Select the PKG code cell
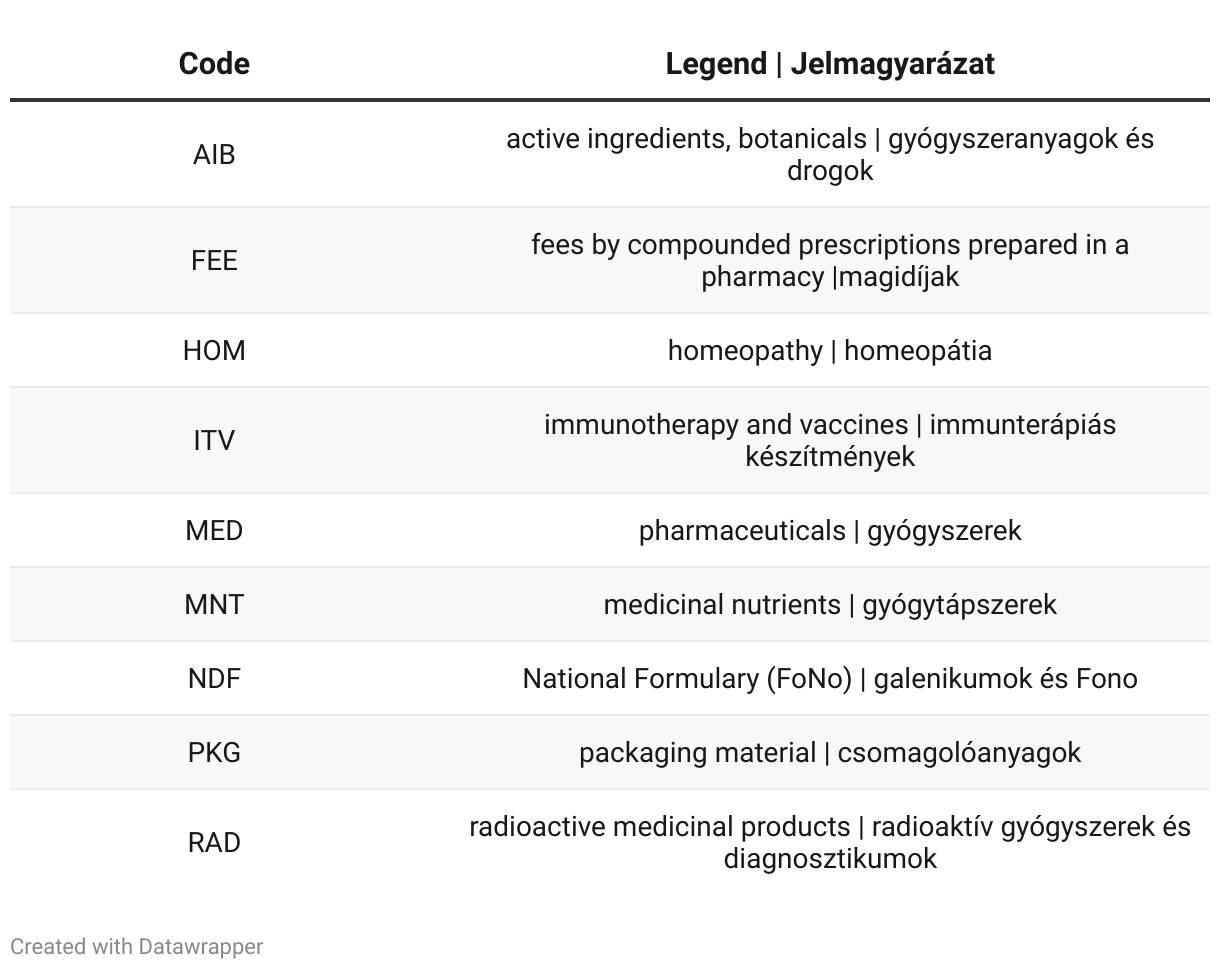This screenshot has height=970, width=1220. point(214,753)
